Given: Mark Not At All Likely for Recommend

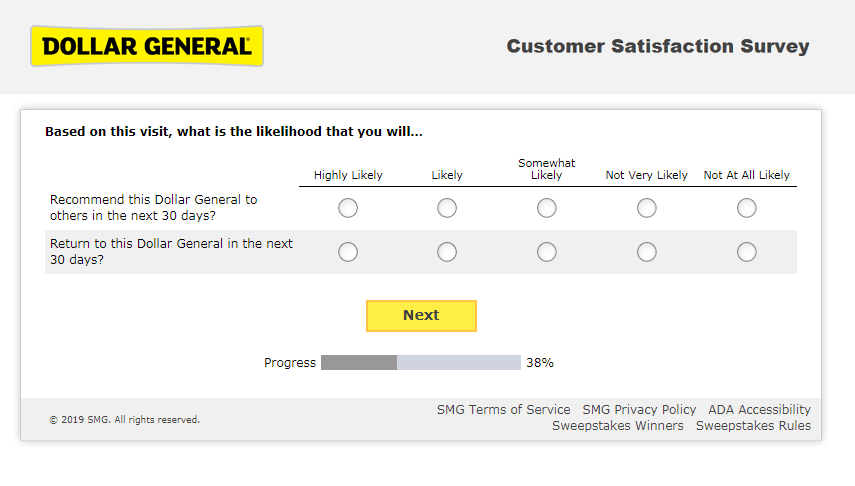Looking at the screenshot, I should [746, 208].
